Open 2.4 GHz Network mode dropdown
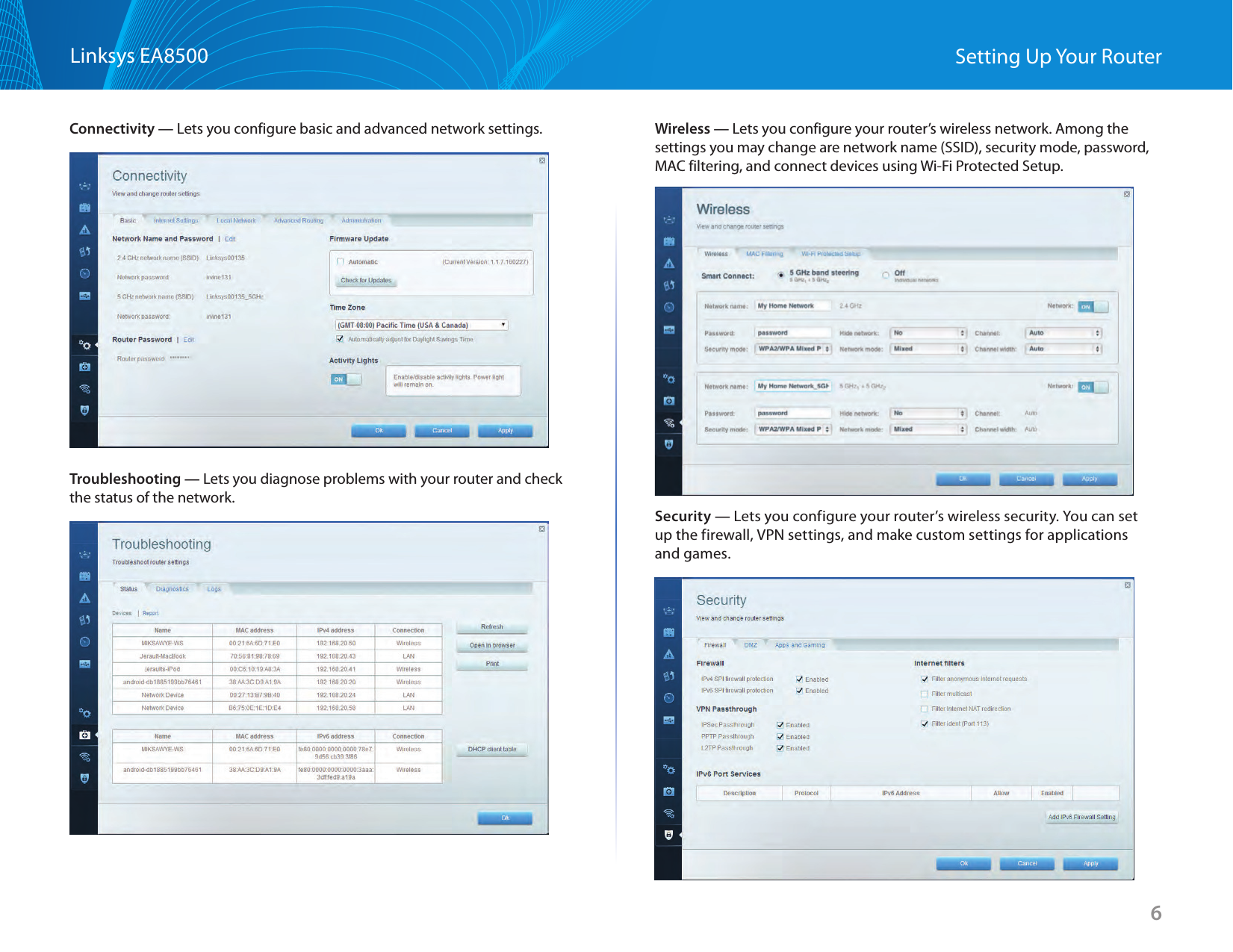Image resolution: width=1233 pixels, height=952 pixels. tap(929, 349)
